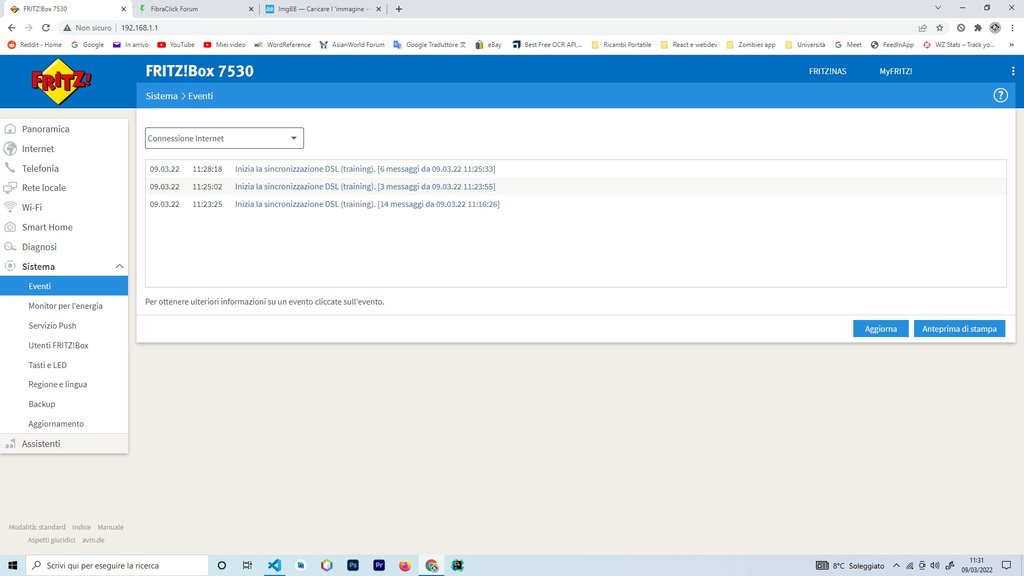The height and width of the screenshot is (576, 1024).
Task: Click the FRITZ! logo
Action: pyautogui.click(x=62, y=82)
